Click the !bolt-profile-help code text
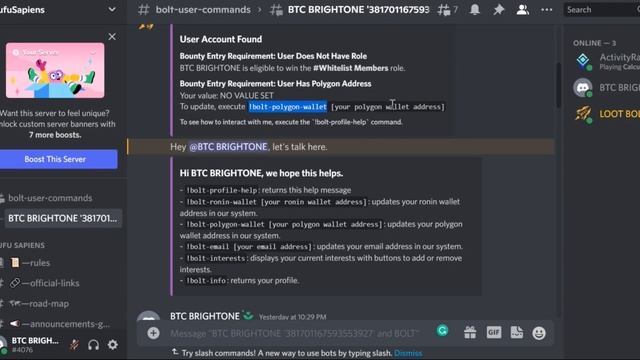Viewport: 640px width, 360px height. 222,190
